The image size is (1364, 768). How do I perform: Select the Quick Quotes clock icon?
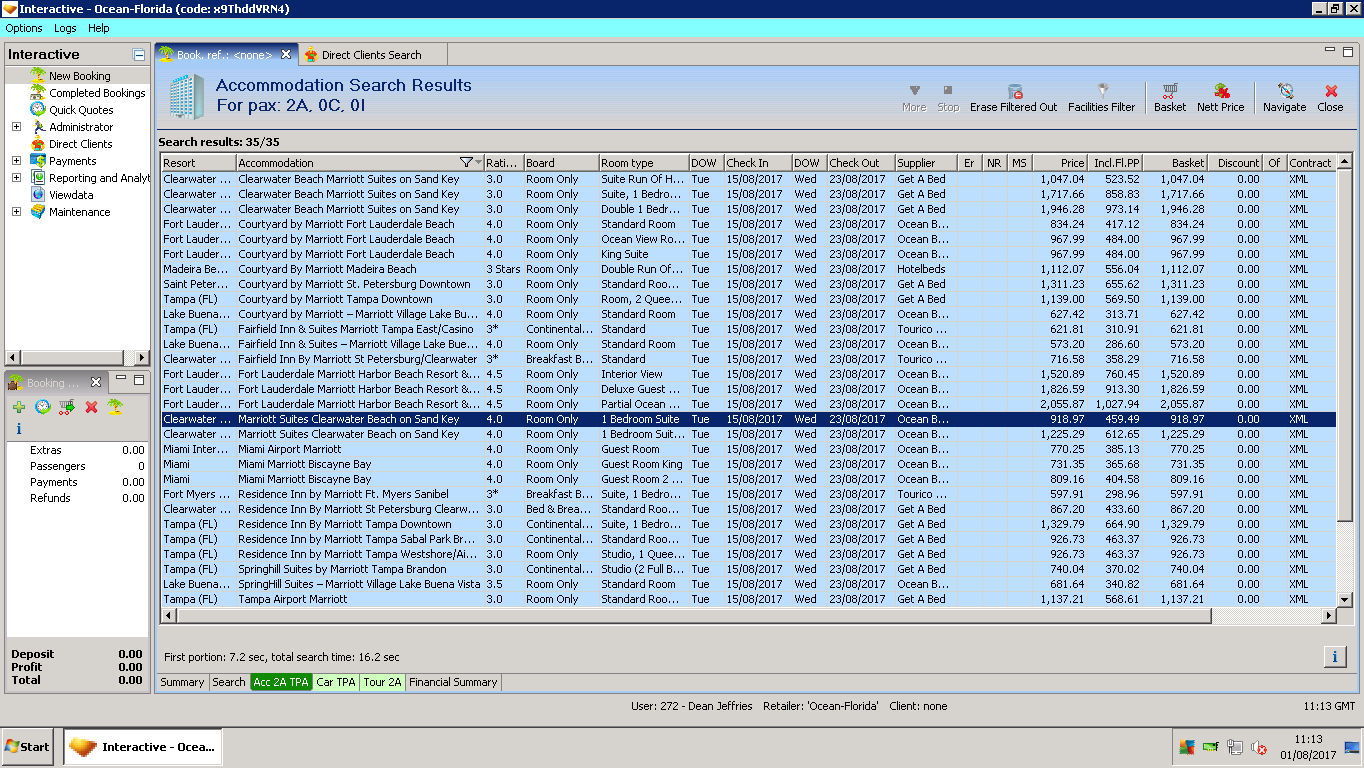pyautogui.click(x=38, y=110)
